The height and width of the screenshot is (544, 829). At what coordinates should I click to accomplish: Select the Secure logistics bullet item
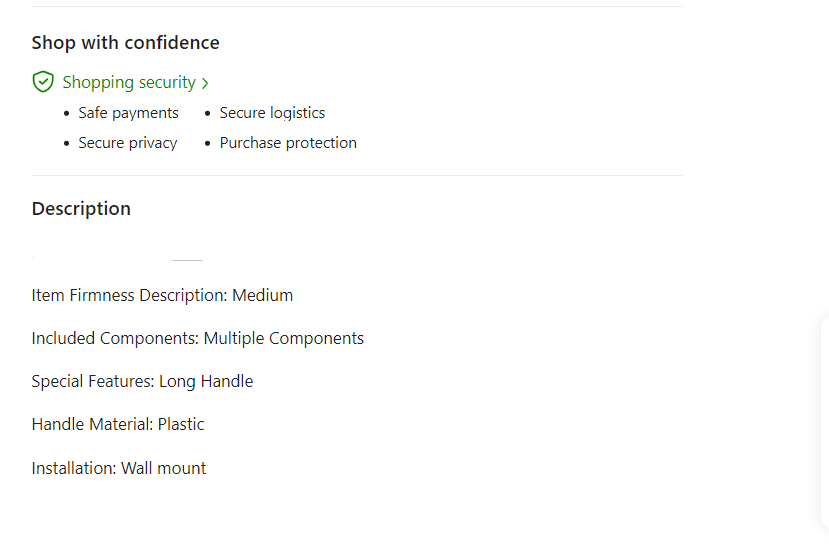[x=272, y=113]
